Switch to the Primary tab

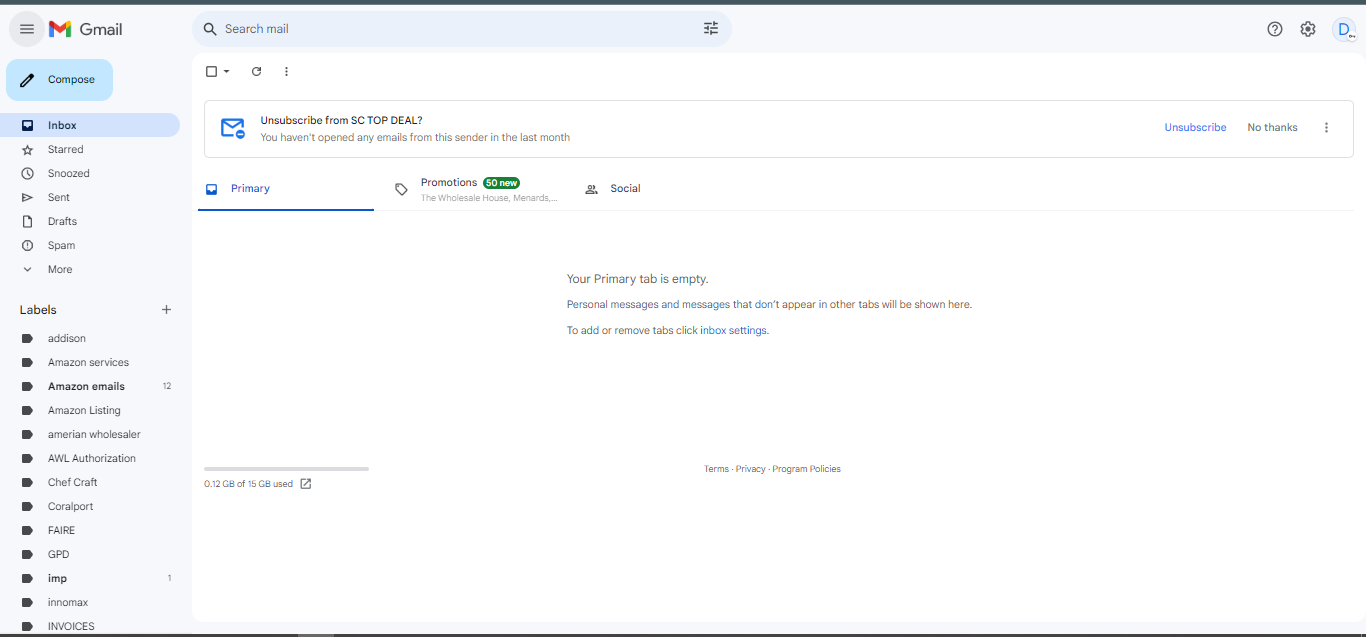tap(286, 189)
